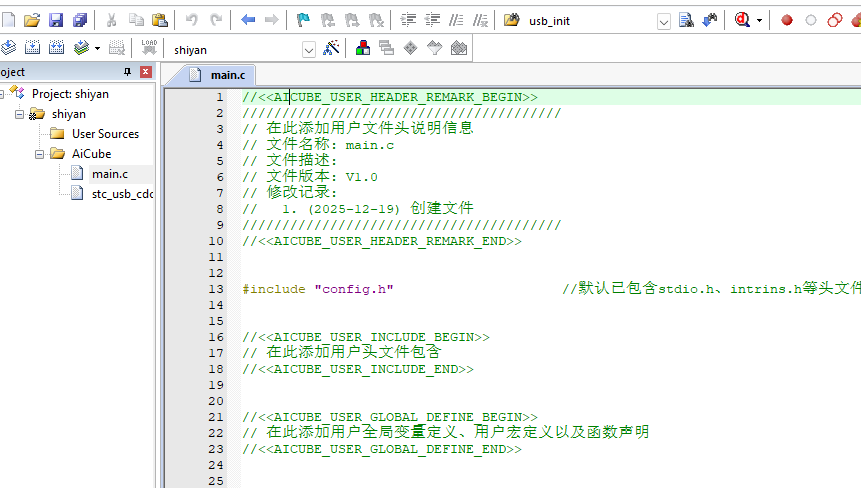Disable all breakpoints

(835, 20)
